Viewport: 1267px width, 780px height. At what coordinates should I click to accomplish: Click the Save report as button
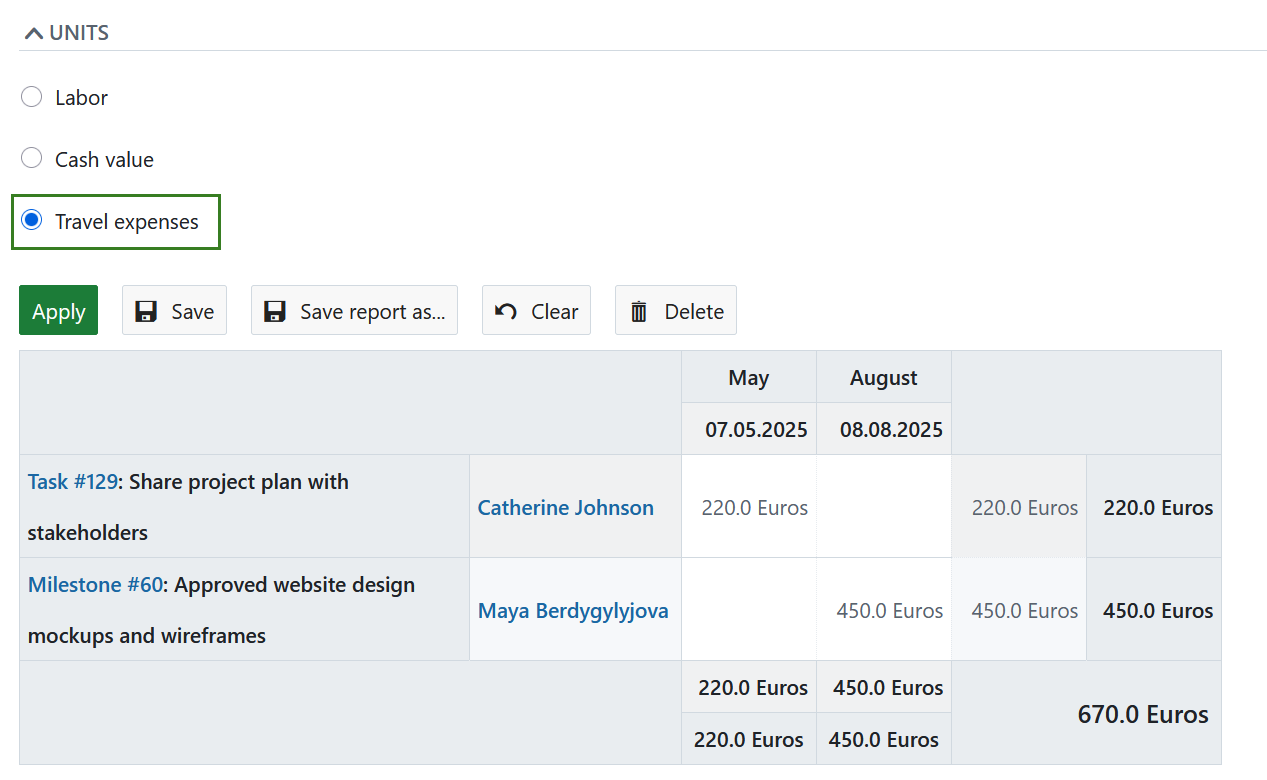(354, 311)
